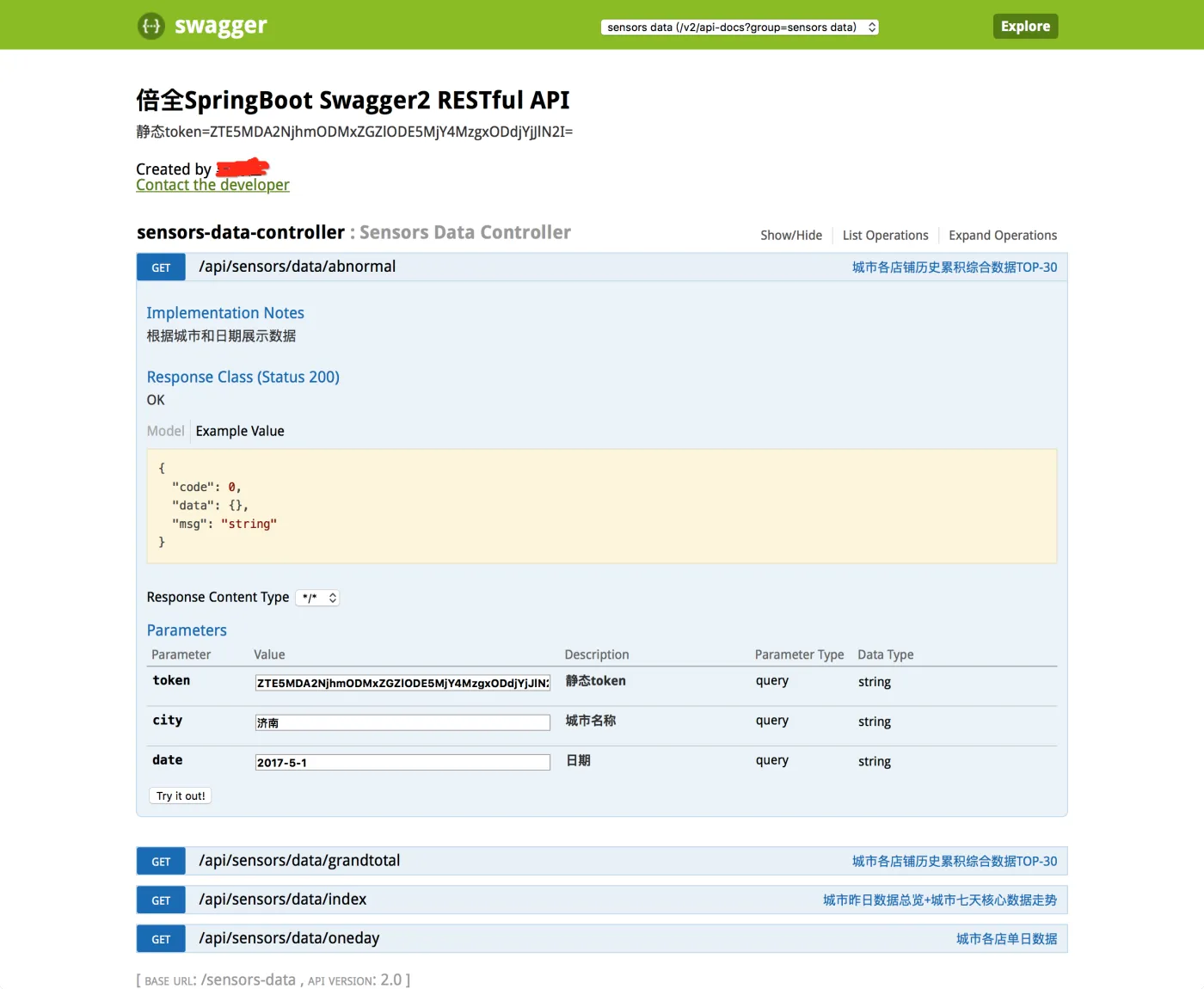Click the static token text under the title
The width and height of the screenshot is (1204, 989).
pyautogui.click(x=354, y=132)
